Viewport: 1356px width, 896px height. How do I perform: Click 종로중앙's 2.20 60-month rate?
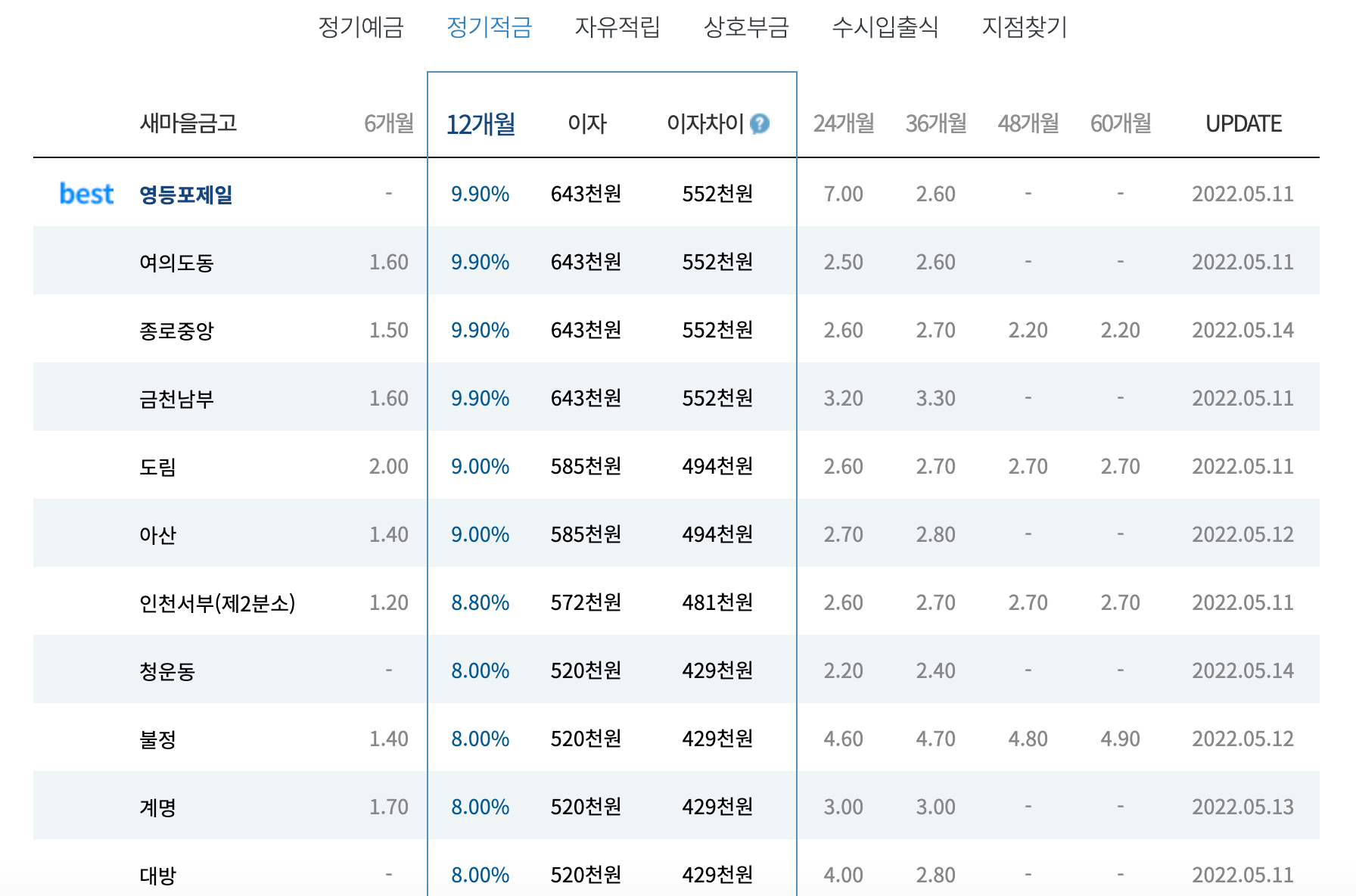(1121, 330)
